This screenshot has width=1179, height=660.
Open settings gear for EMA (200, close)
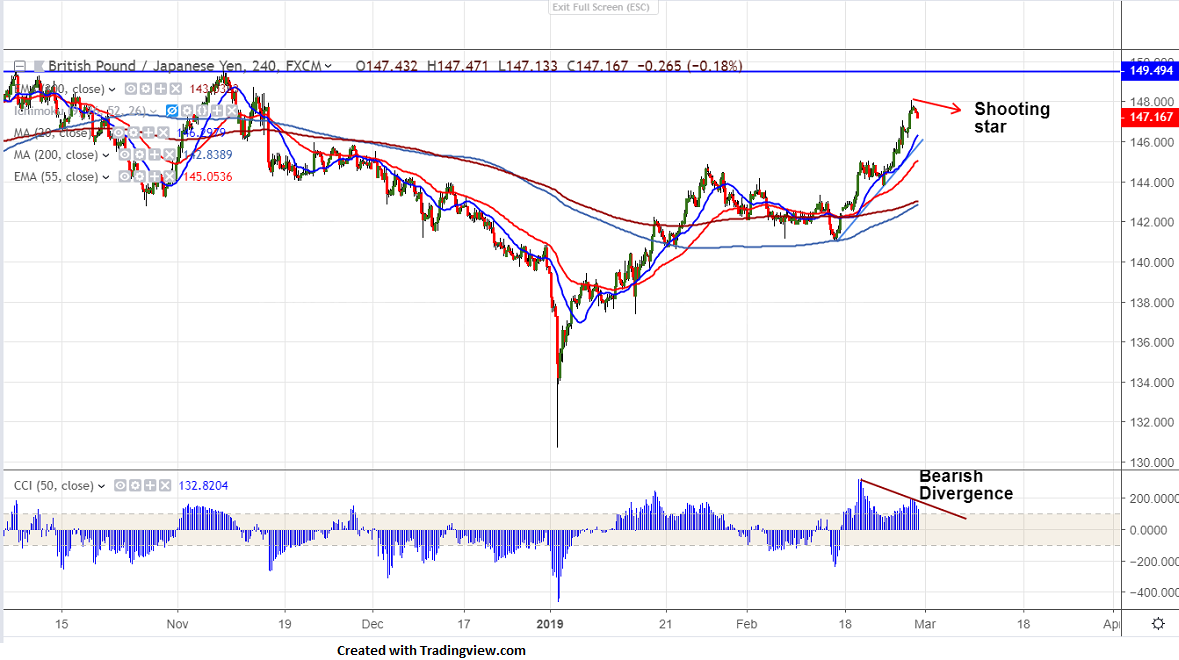[x=146, y=89]
